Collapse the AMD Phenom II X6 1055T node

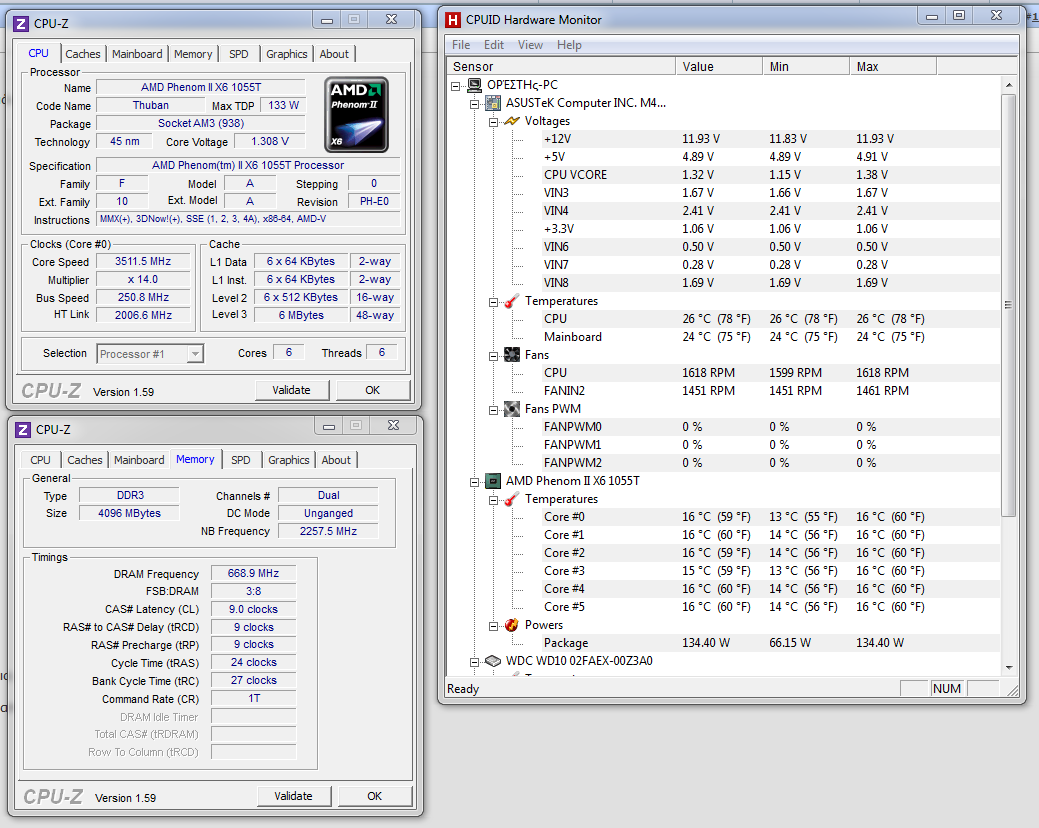pos(474,482)
